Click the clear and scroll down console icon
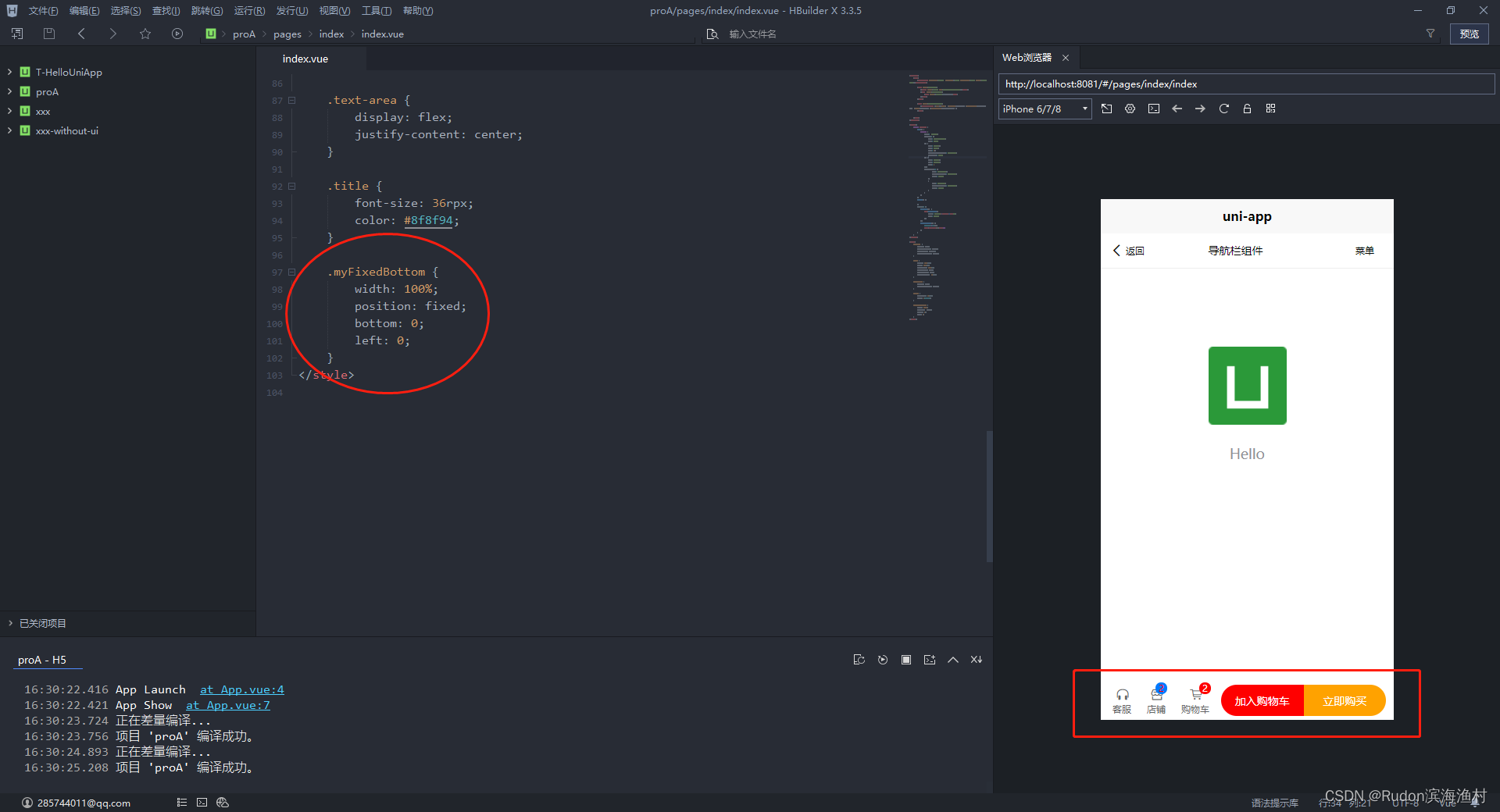 click(x=976, y=660)
